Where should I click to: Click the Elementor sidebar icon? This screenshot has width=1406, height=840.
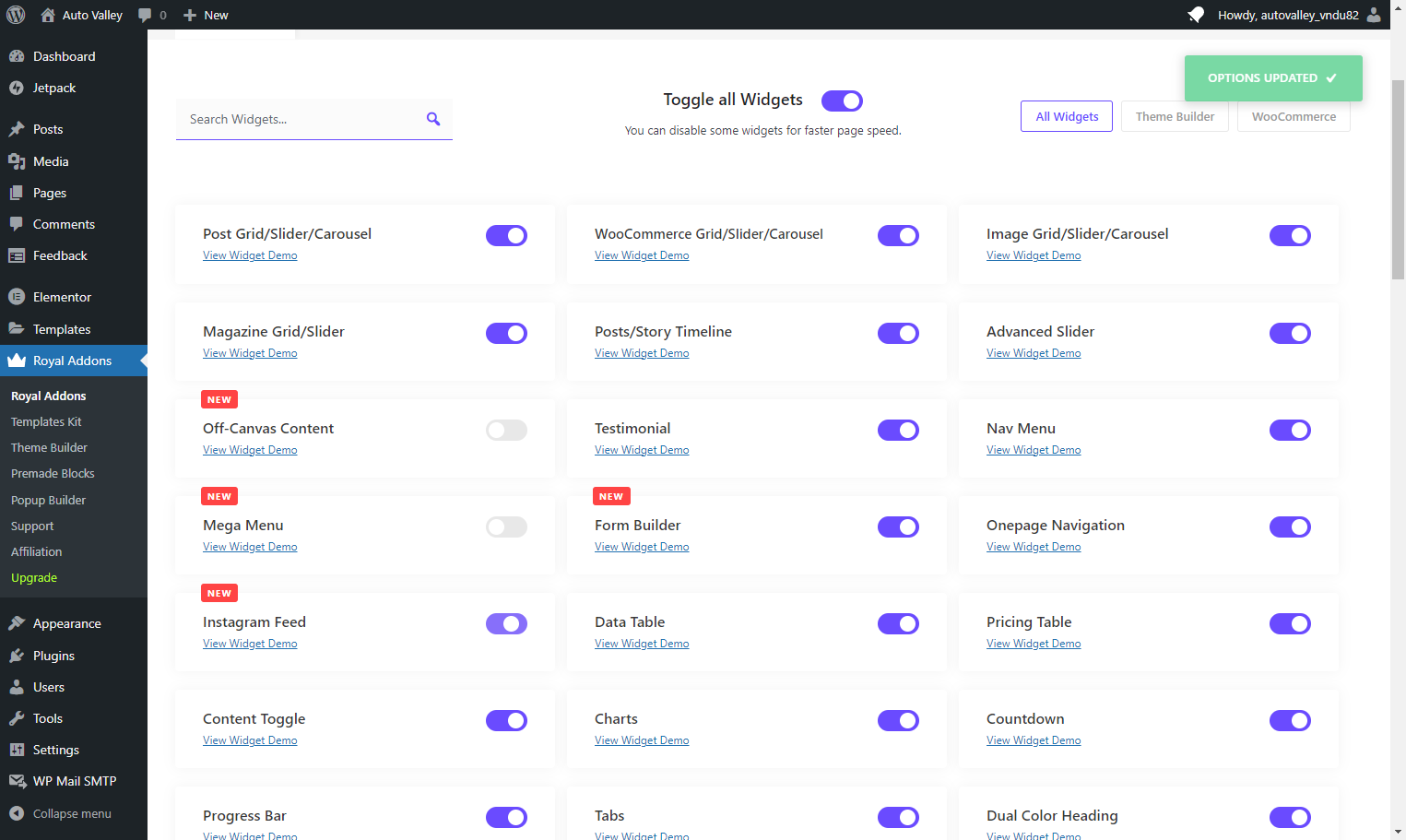[17, 297]
